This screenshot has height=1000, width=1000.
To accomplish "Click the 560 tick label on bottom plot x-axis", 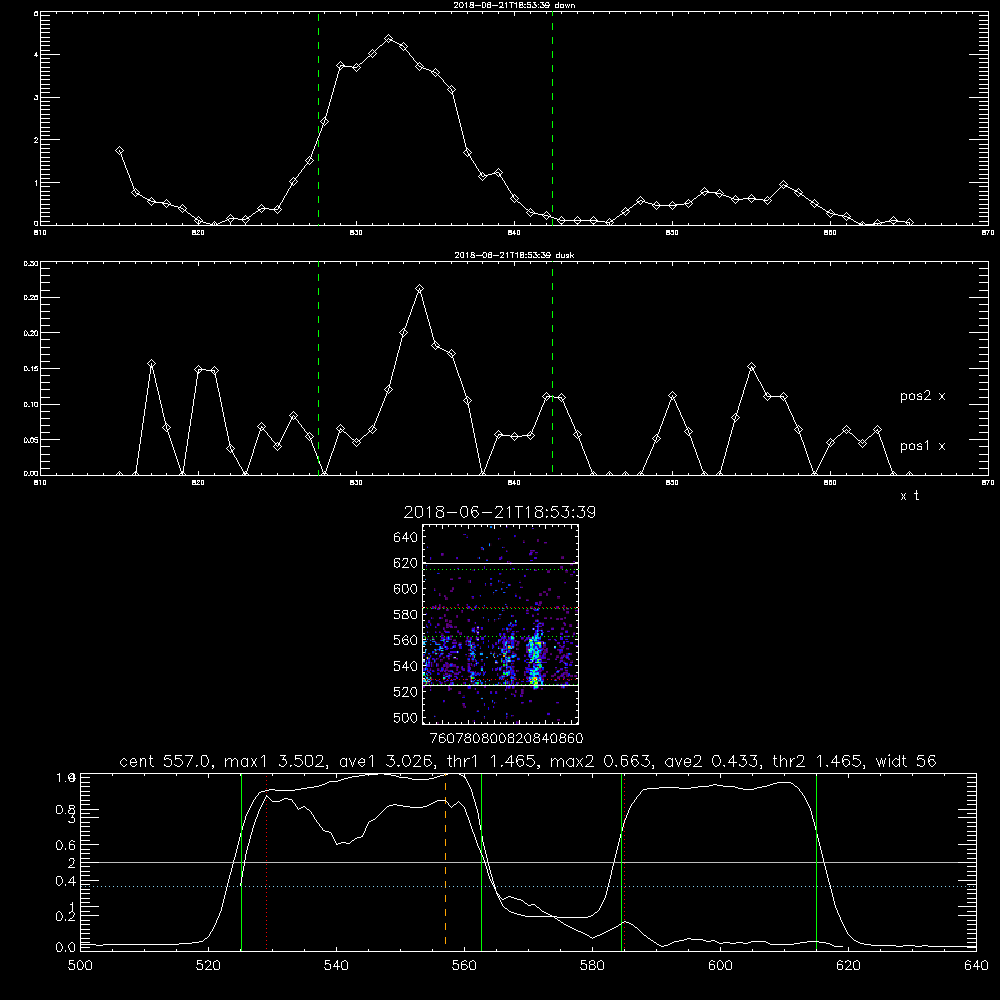I will coord(464,966).
